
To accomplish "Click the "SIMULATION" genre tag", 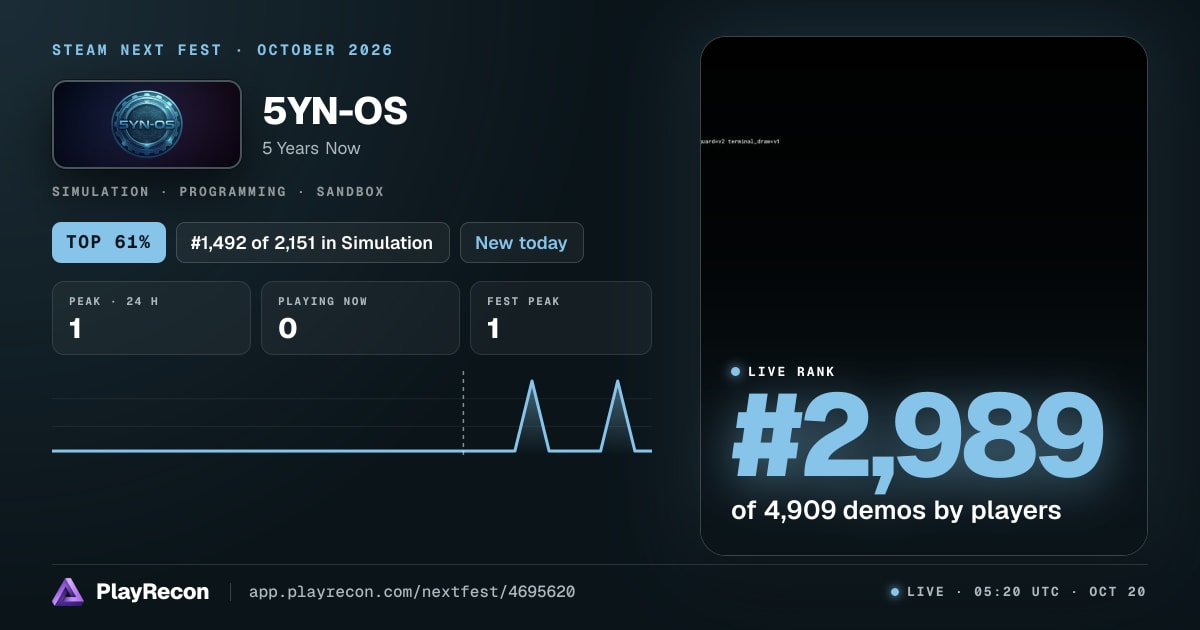I will coord(100,191).
